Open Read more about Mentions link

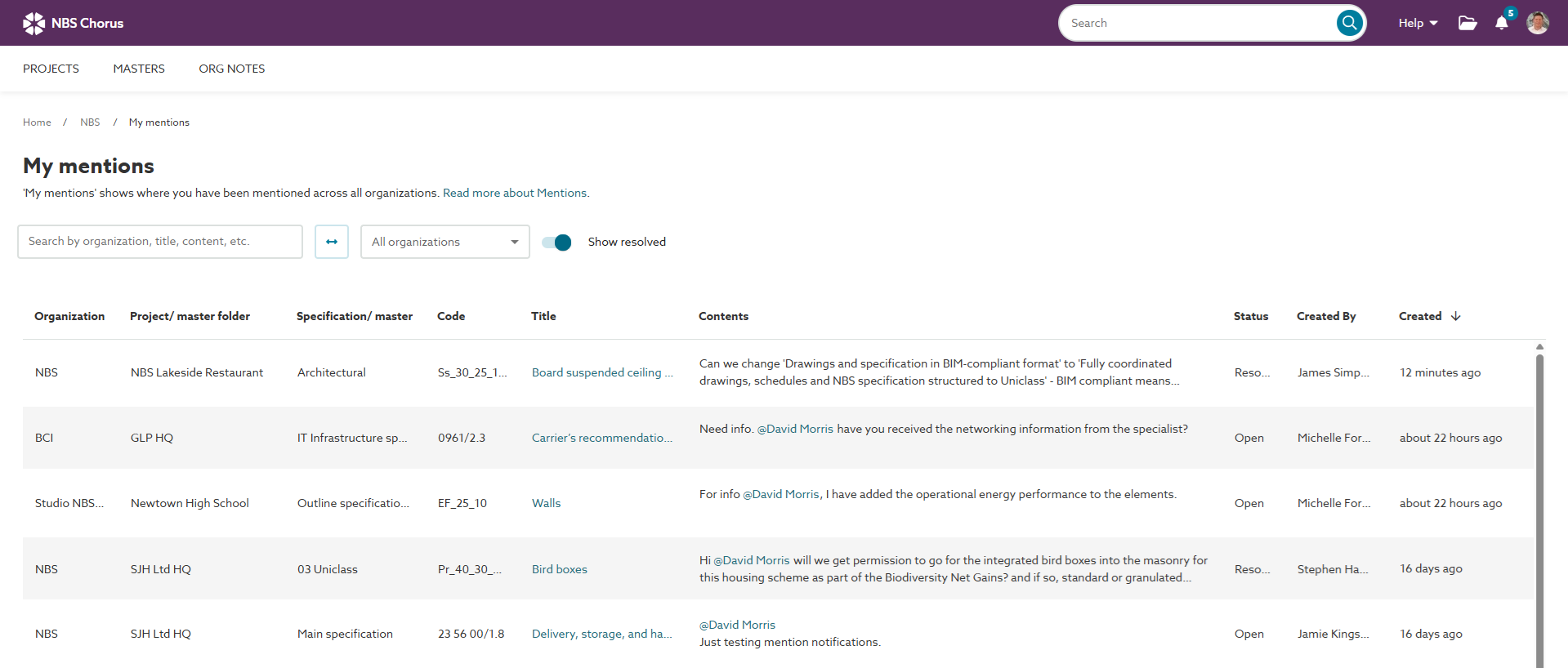[x=516, y=193]
